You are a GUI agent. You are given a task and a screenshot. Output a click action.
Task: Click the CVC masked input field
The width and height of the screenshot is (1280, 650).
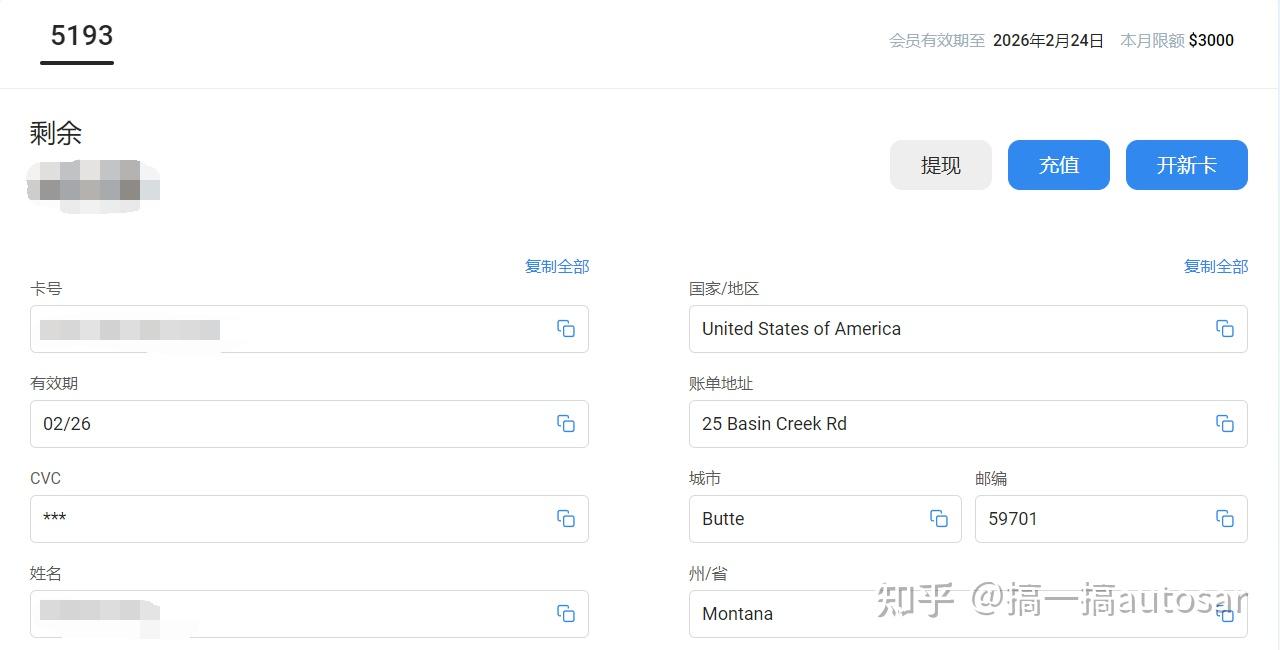(309, 519)
